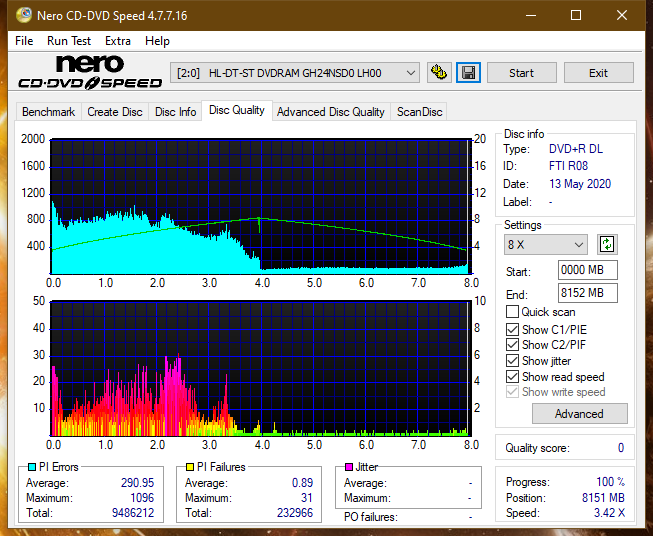The height and width of the screenshot is (536, 653).
Task: Click the upper PI Errors graph
Action: click(x=261, y=207)
